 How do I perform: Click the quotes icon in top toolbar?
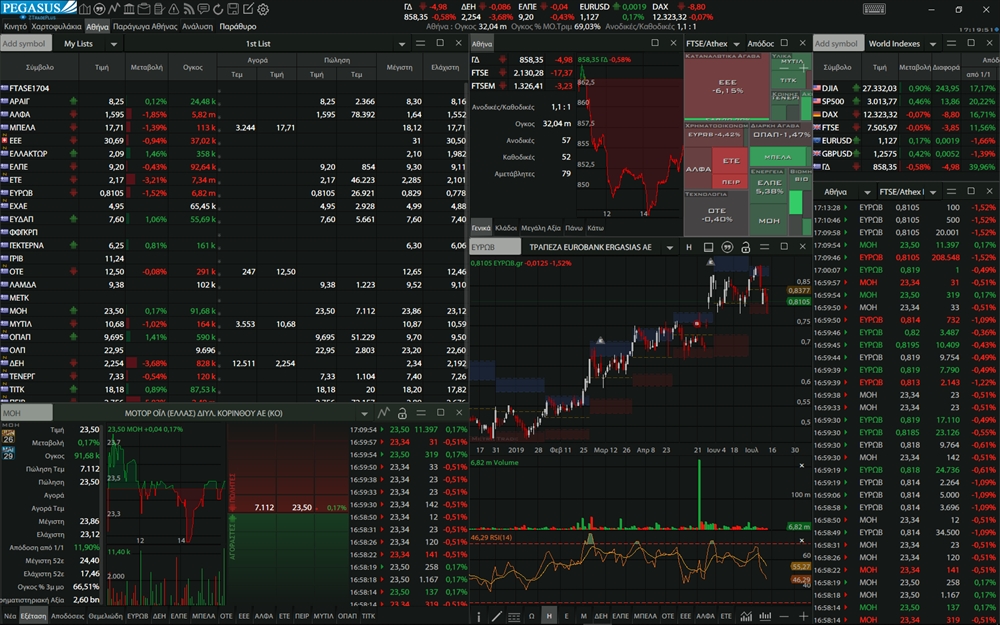coord(99,9)
